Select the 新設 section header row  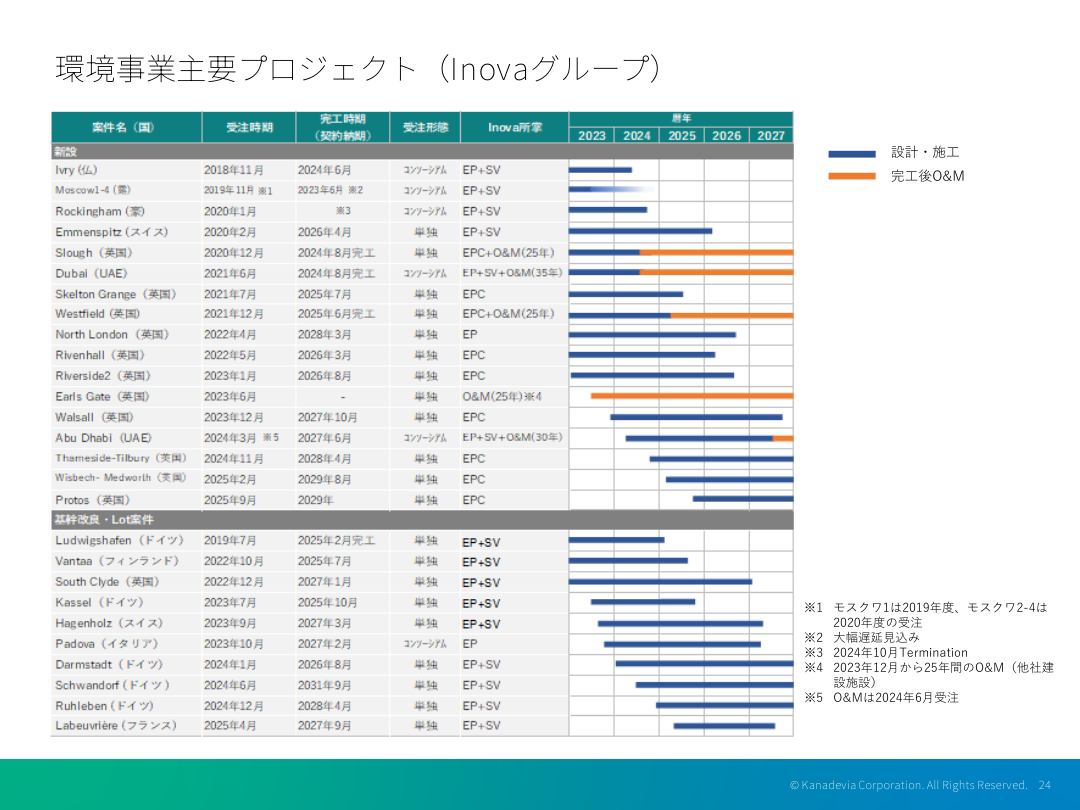[421, 152]
